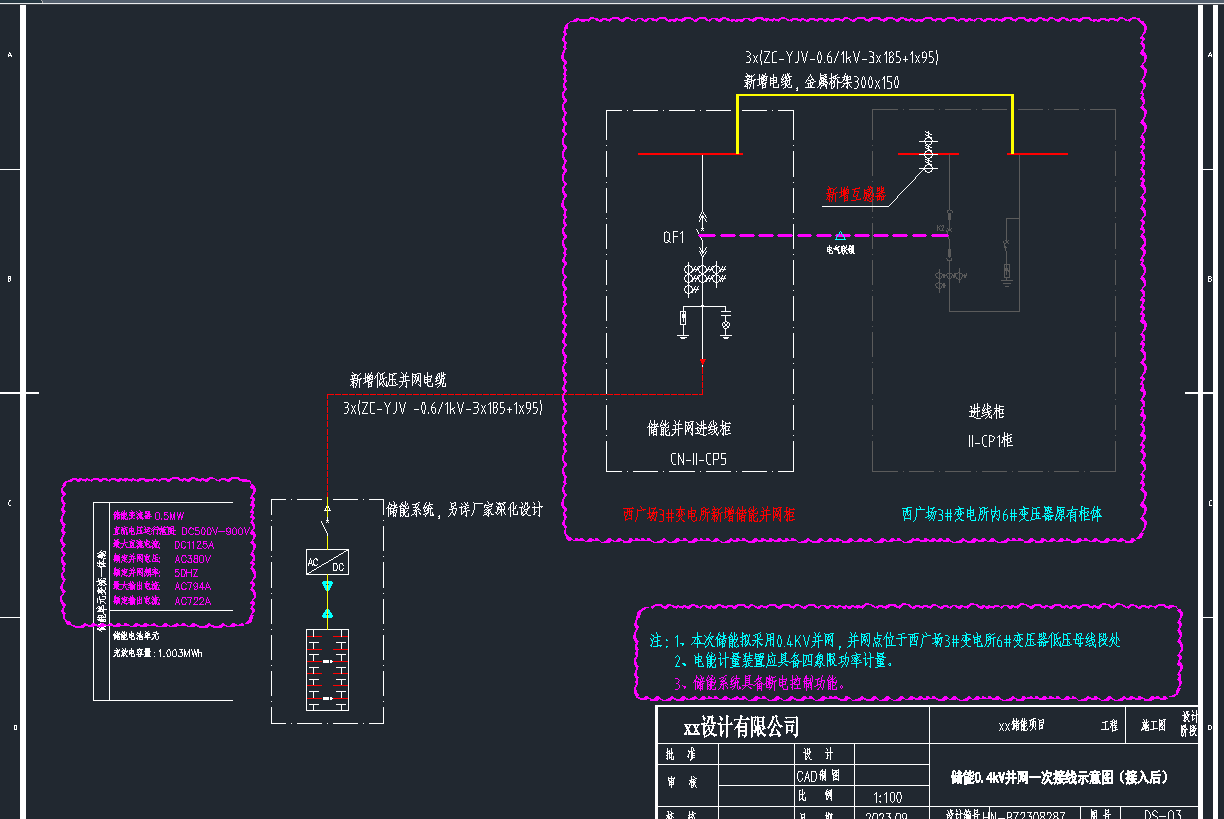
Task: Click the red arrow at cable end
Action: coord(702,362)
